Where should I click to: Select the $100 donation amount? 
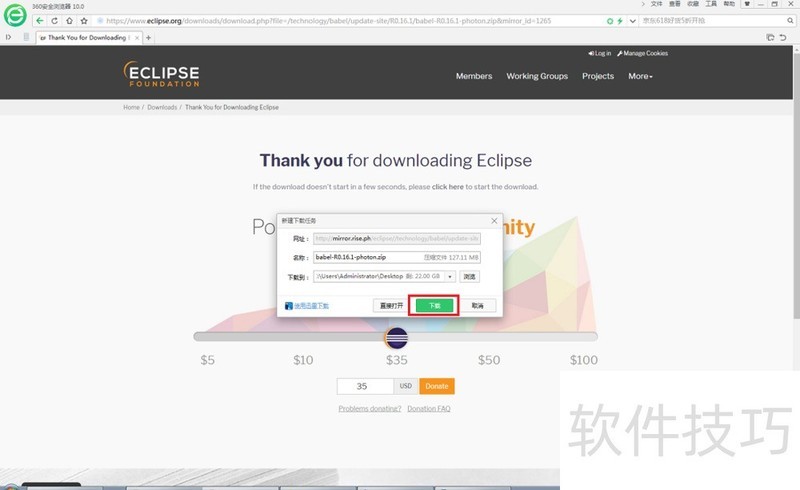tap(584, 360)
